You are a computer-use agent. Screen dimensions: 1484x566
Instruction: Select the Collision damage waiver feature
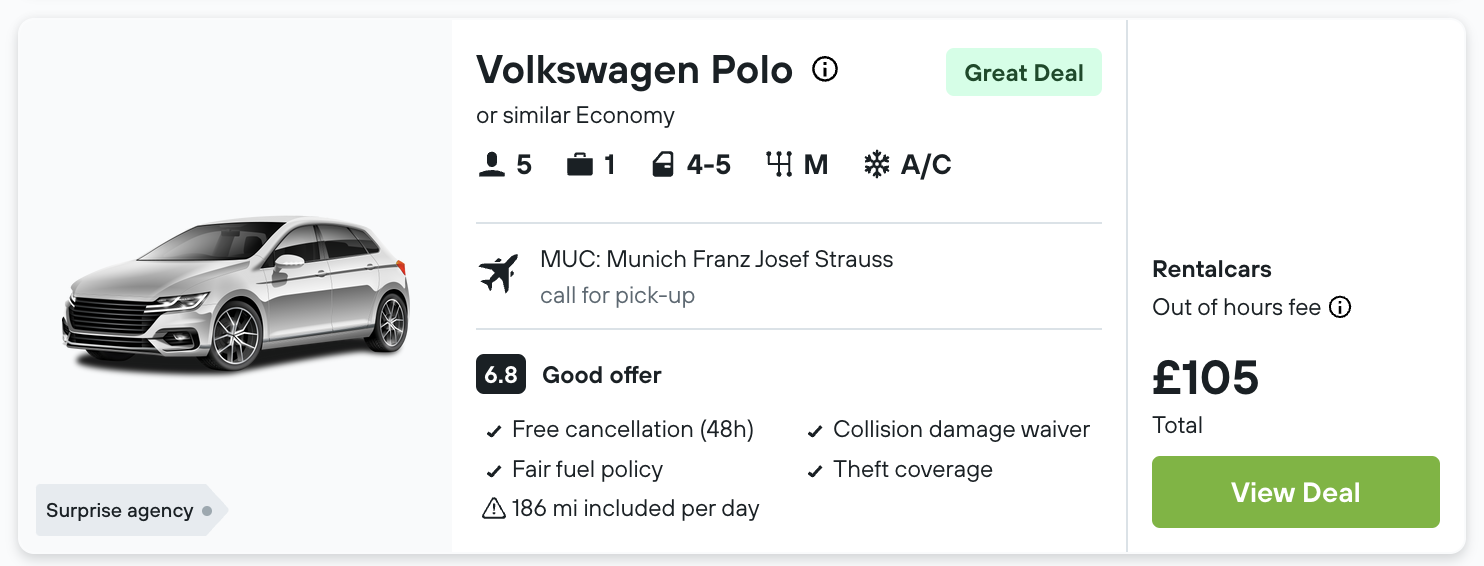click(x=949, y=430)
